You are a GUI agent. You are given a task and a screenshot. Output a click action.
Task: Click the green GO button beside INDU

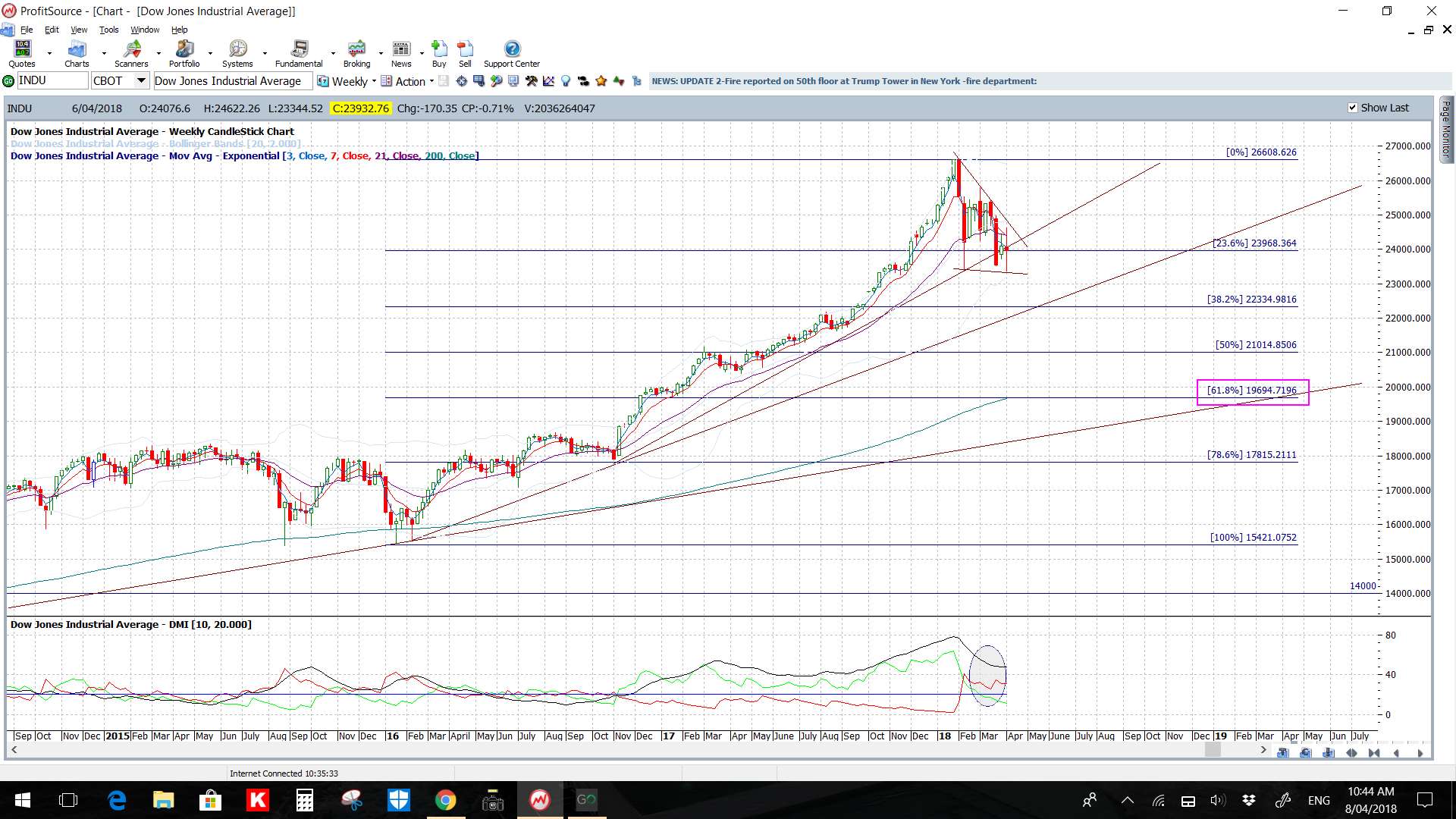pyautogui.click(x=8, y=81)
